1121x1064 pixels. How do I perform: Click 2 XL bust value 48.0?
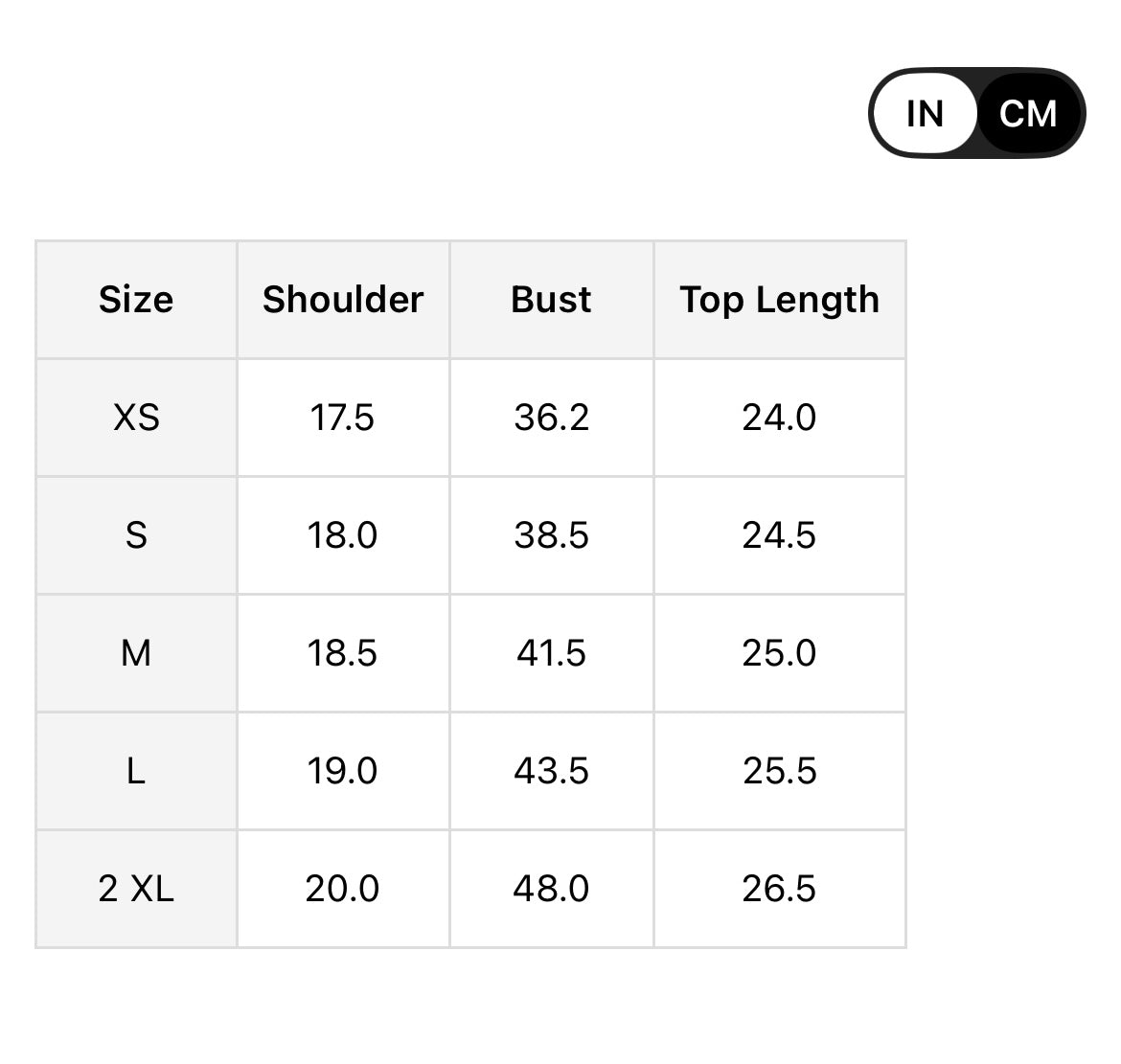(x=551, y=889)
